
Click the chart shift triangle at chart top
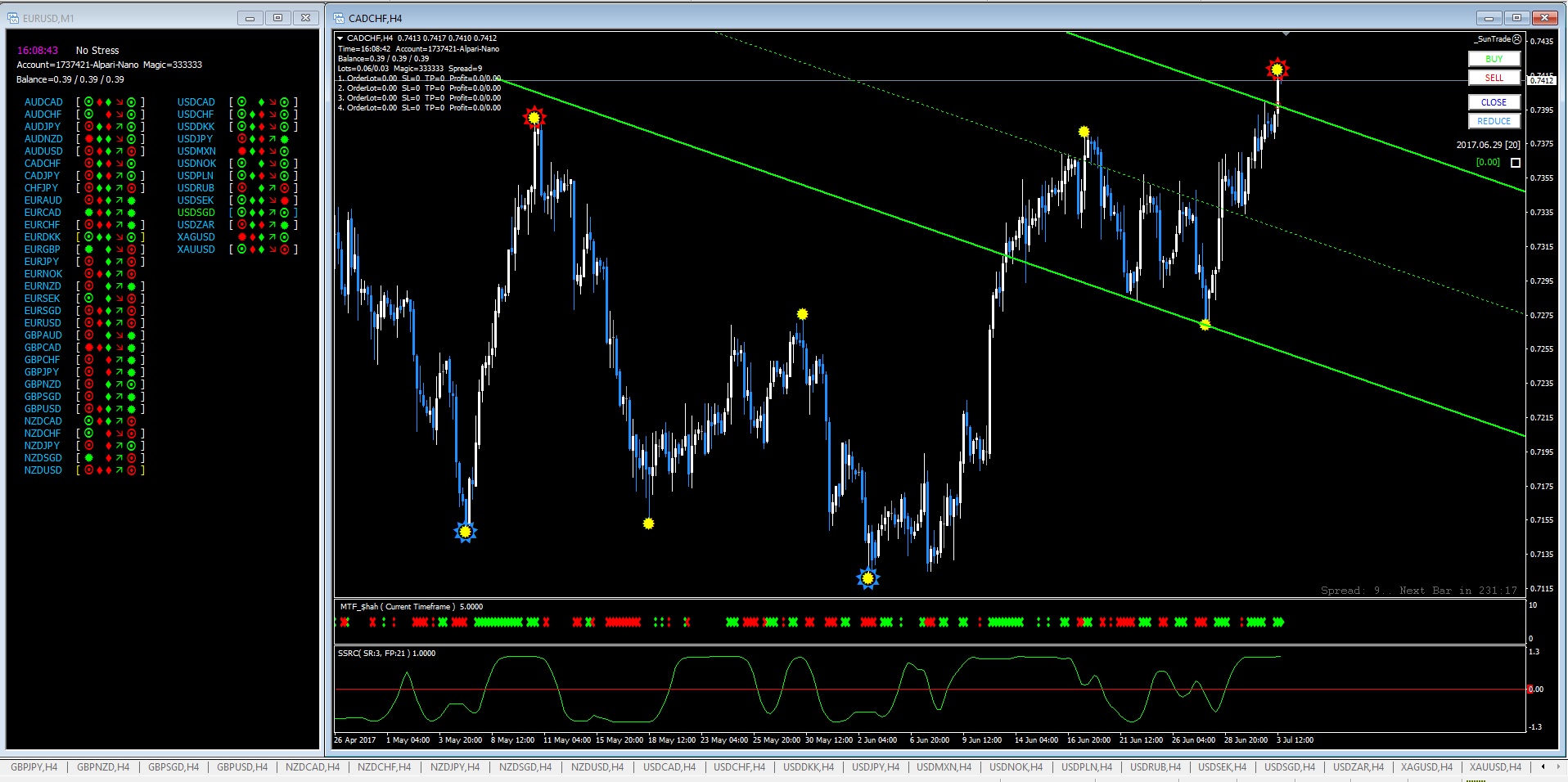tap(1286, 34)
